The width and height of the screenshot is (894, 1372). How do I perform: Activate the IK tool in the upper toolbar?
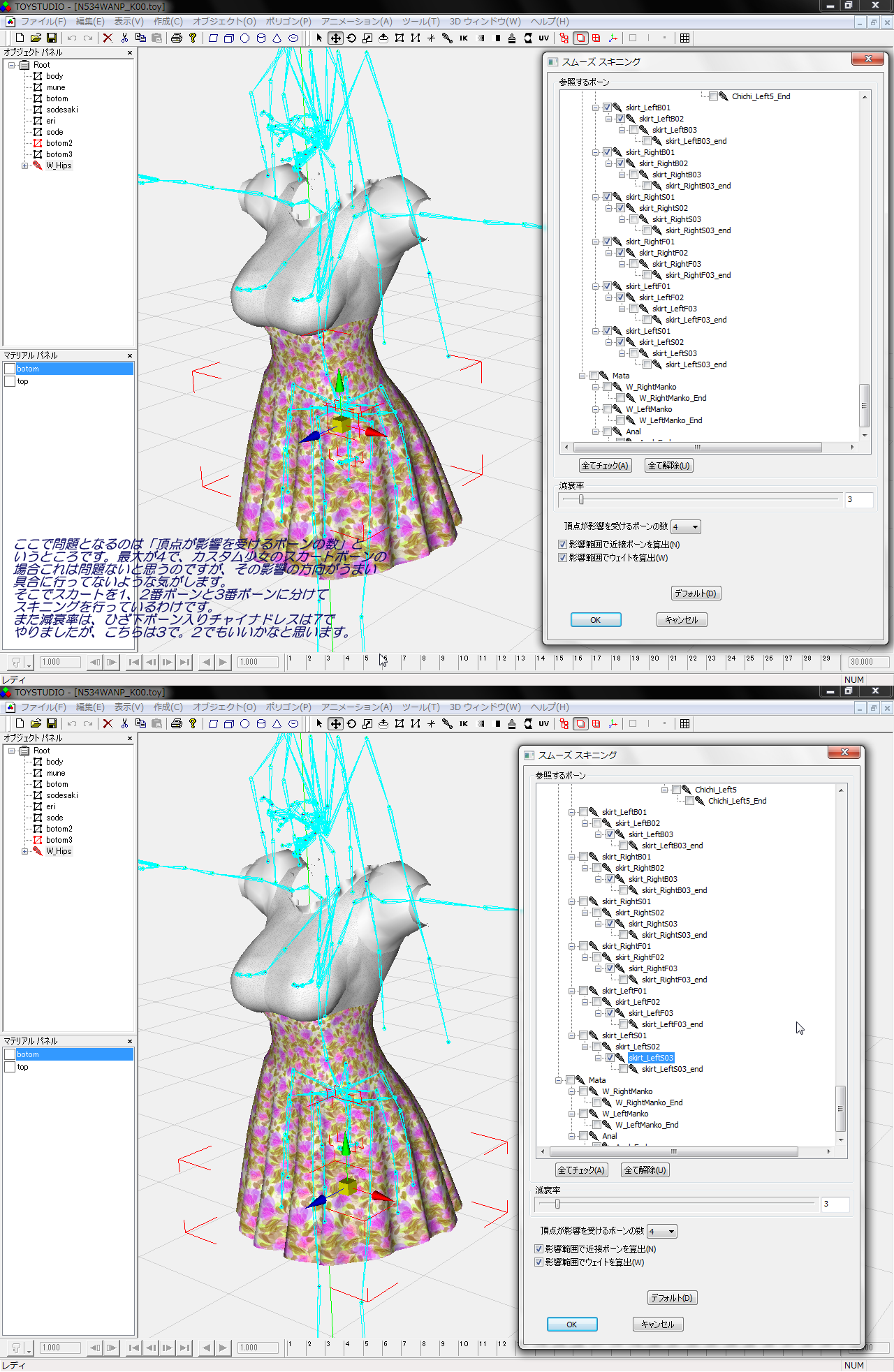[463, 38]
